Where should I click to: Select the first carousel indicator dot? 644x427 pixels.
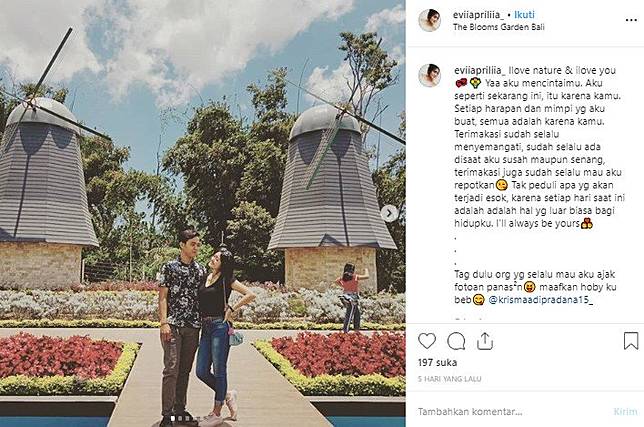pos(172,418)
